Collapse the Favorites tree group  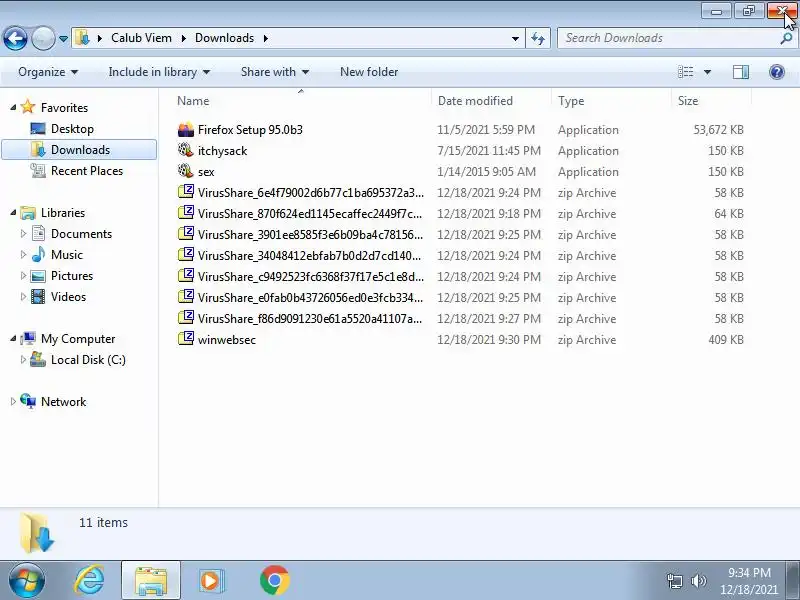coord(13,107)
